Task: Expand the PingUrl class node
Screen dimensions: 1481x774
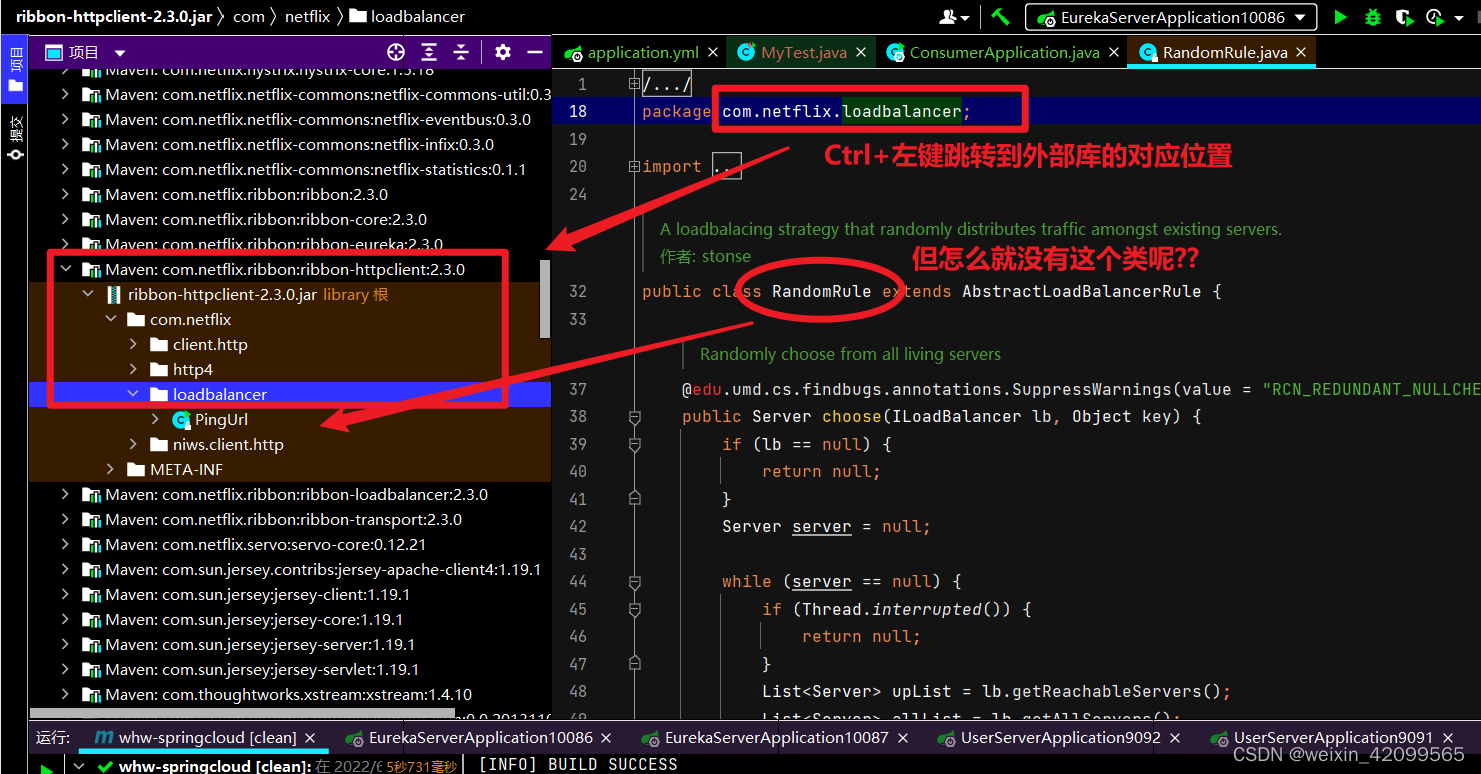Action: [x=155, y=420]
